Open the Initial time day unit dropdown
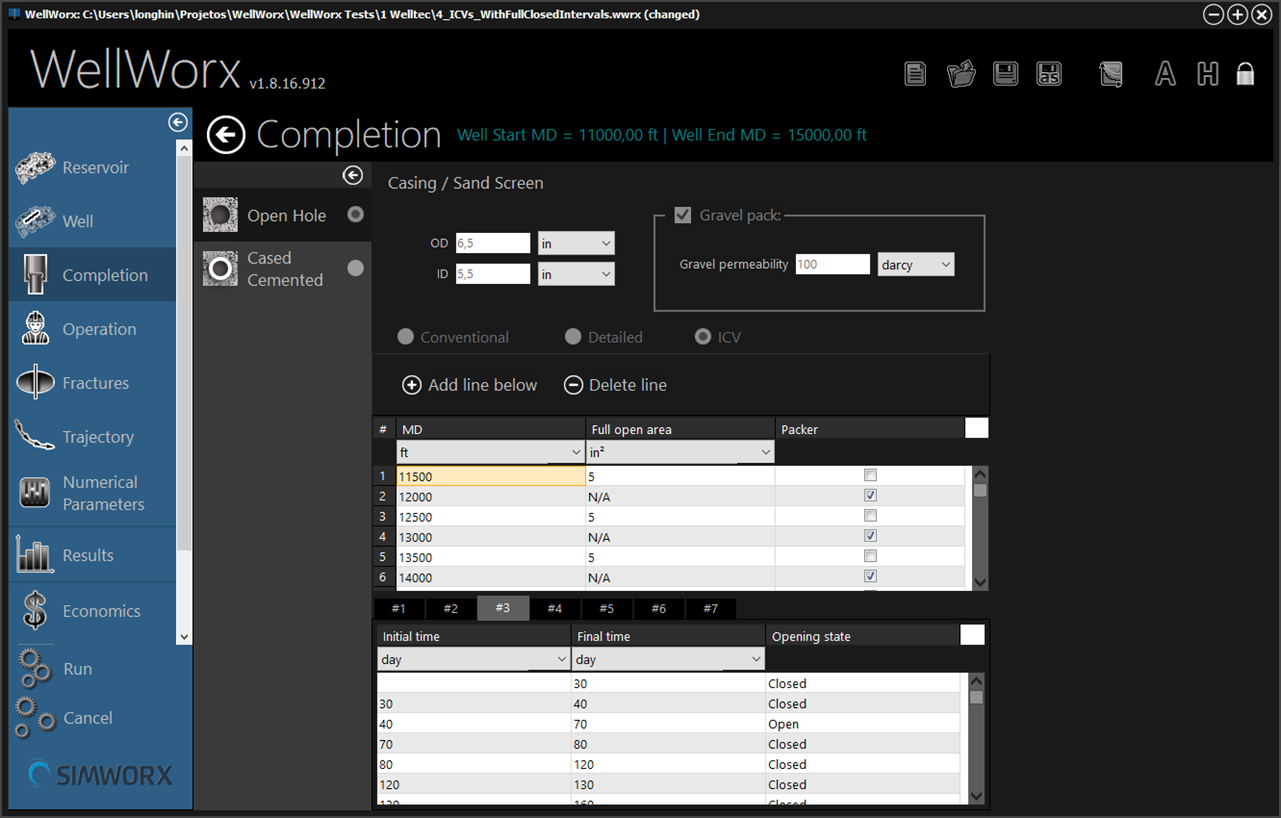The image size is (1281, 818). click(x=474, y=660)
